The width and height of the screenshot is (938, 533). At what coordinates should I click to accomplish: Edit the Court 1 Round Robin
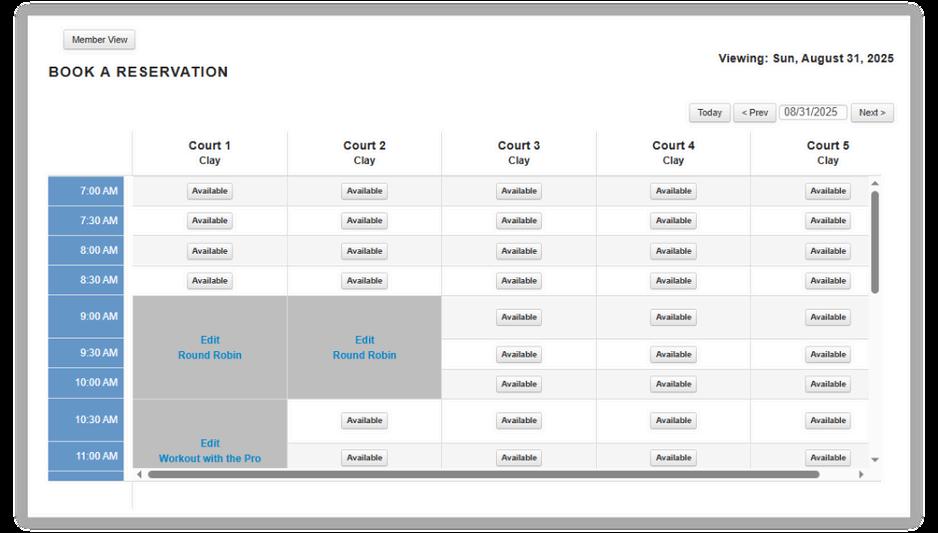pos(210,340)
